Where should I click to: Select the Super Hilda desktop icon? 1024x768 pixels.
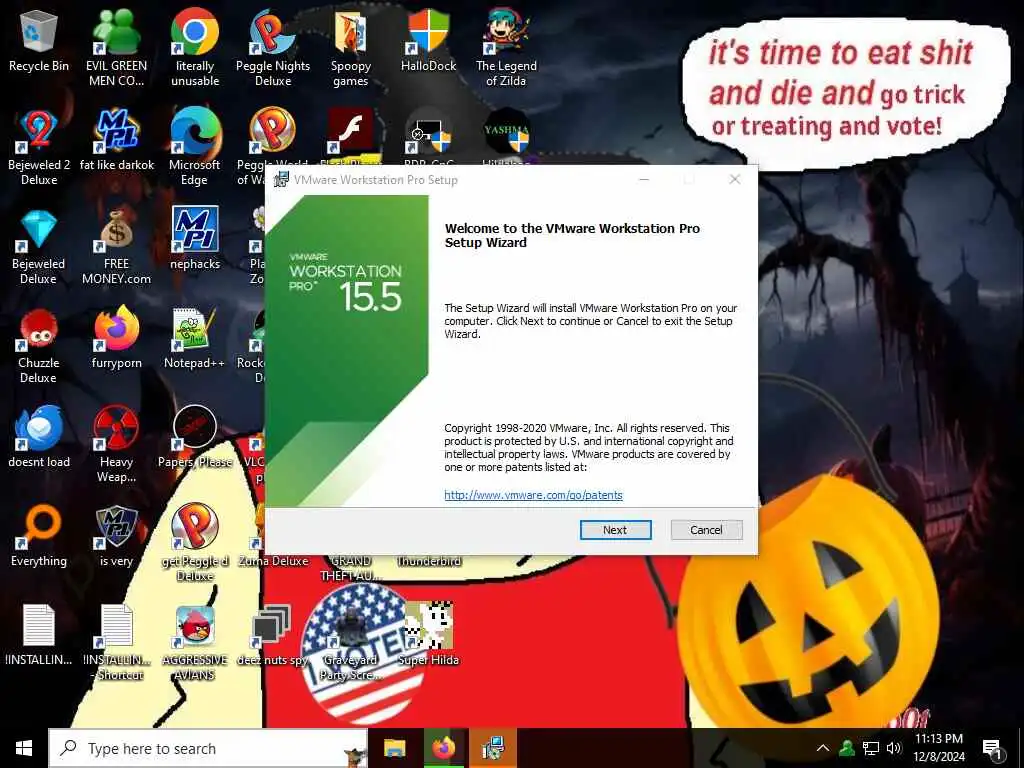pyautogui.click(x=428, y=633)
